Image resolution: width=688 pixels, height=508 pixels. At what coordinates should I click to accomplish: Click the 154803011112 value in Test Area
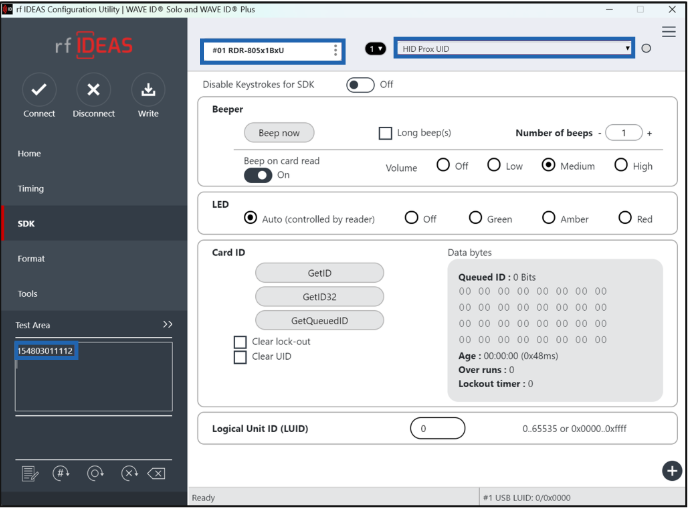pos(45,351)
